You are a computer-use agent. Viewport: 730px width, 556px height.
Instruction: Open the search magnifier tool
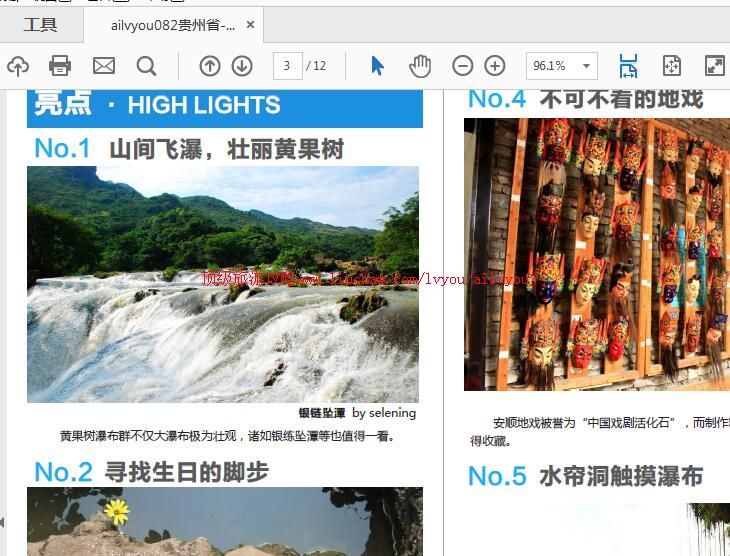coord(146,66)
